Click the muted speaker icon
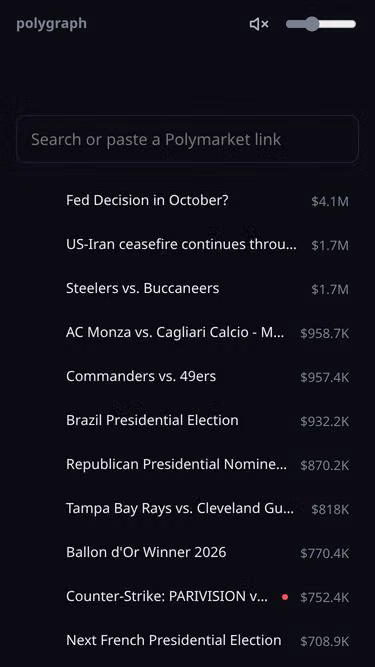The height and width of the screenshot is (667, 375). [259, 24]
